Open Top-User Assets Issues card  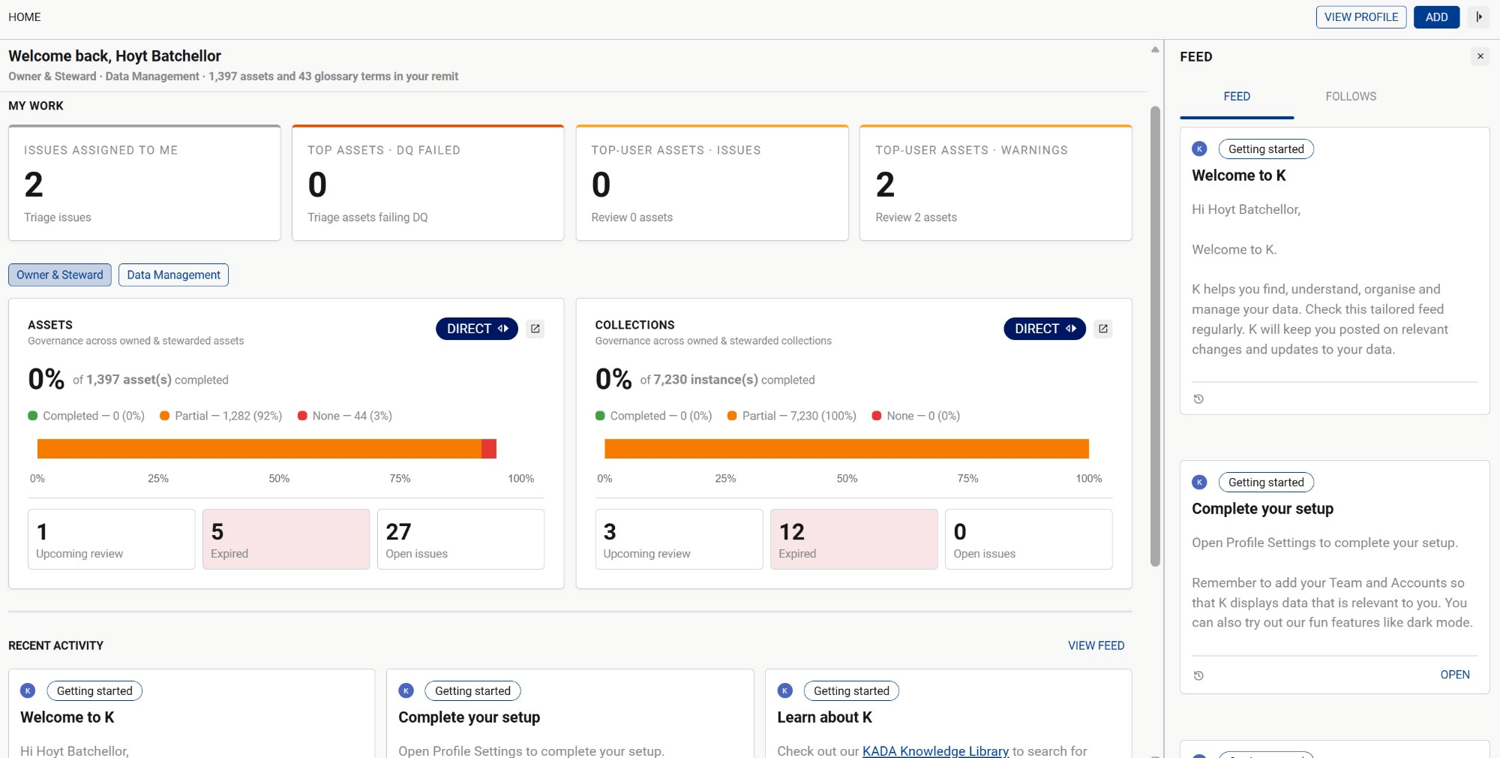712,183
